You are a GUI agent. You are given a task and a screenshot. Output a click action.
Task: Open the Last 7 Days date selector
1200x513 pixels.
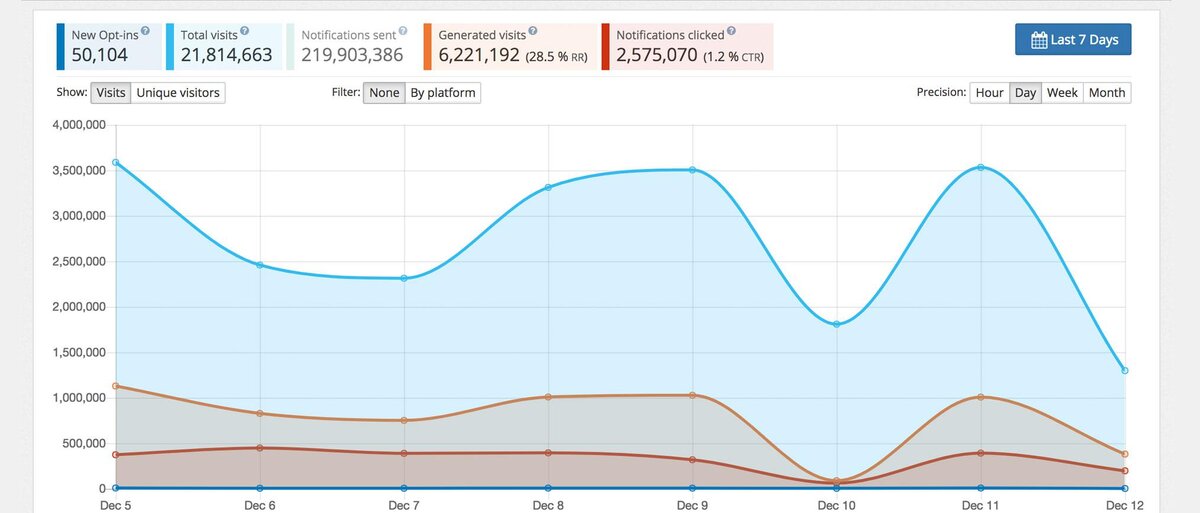[x=1073, y=39]
